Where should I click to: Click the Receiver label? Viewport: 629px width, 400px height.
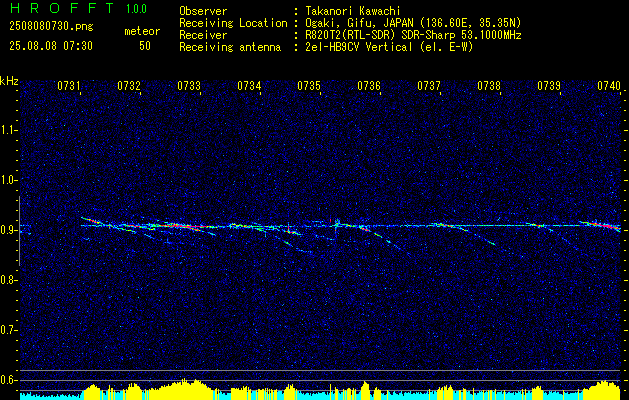coord(203,35)
